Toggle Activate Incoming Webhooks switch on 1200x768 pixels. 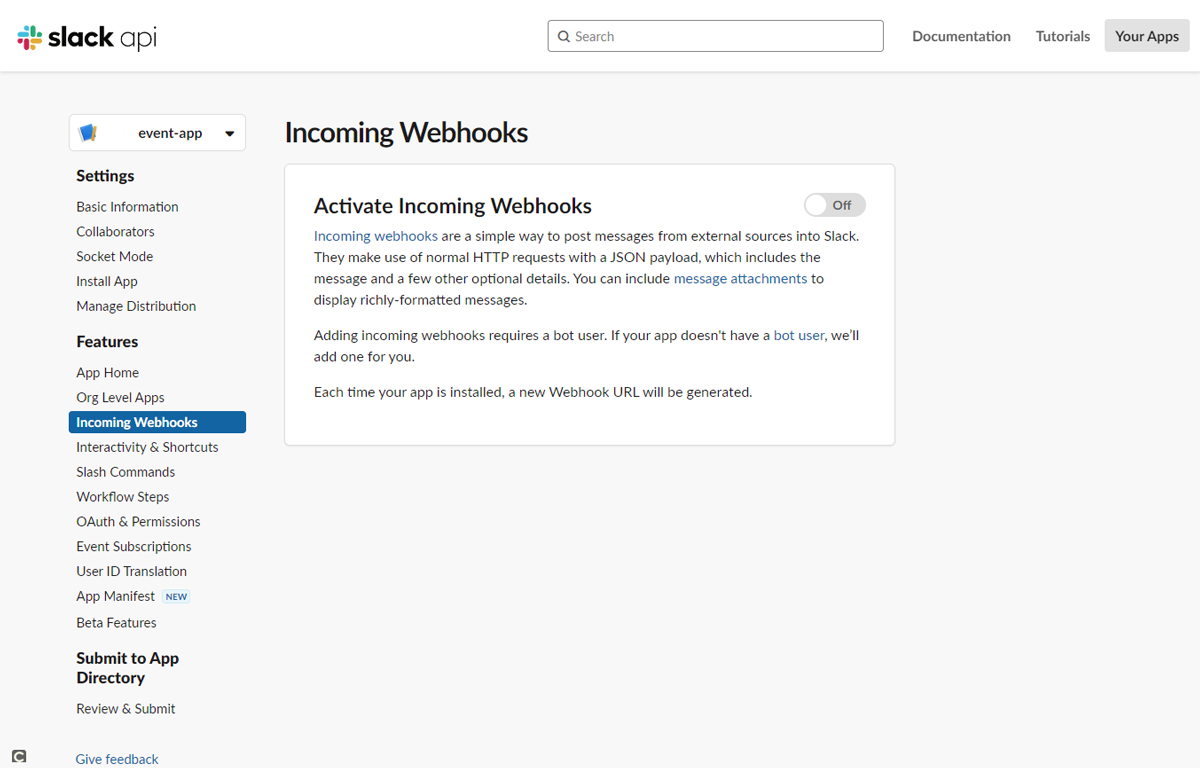[x=834, y=205]
